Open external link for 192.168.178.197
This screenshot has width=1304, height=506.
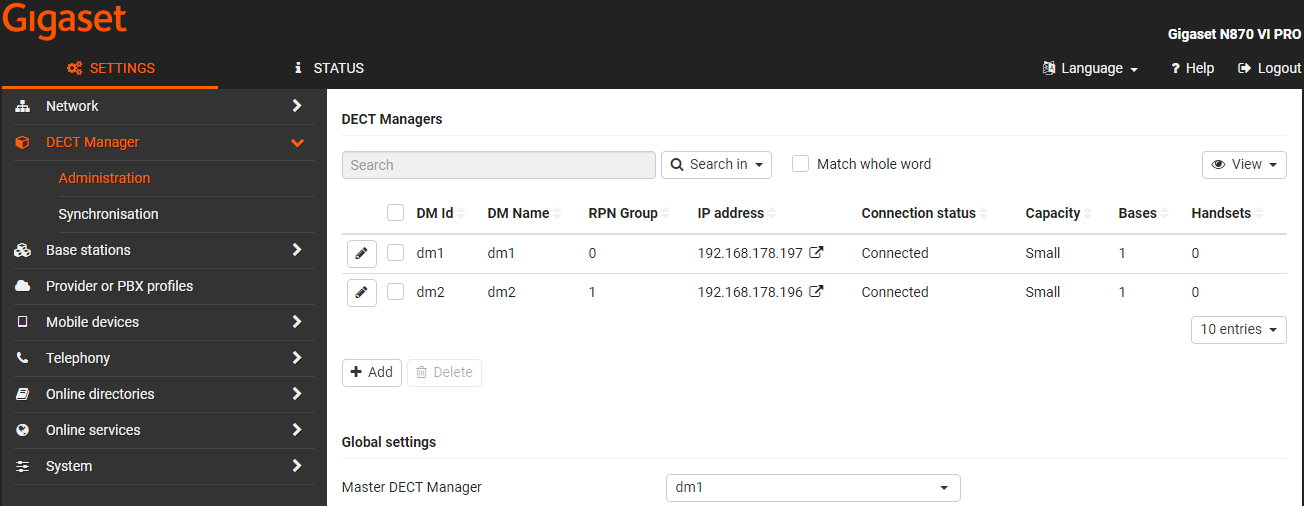coord(816,253)
